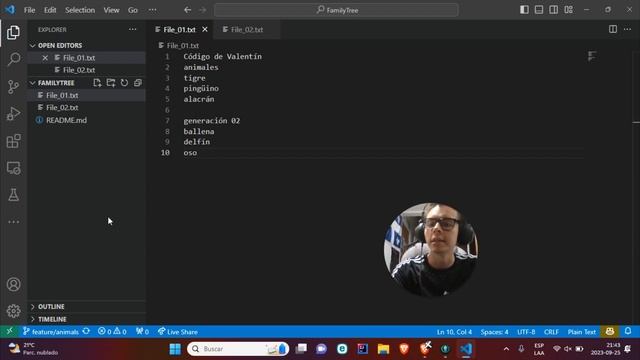Open the View menu
Screen dimensions: 640x360
coord(111,10)
